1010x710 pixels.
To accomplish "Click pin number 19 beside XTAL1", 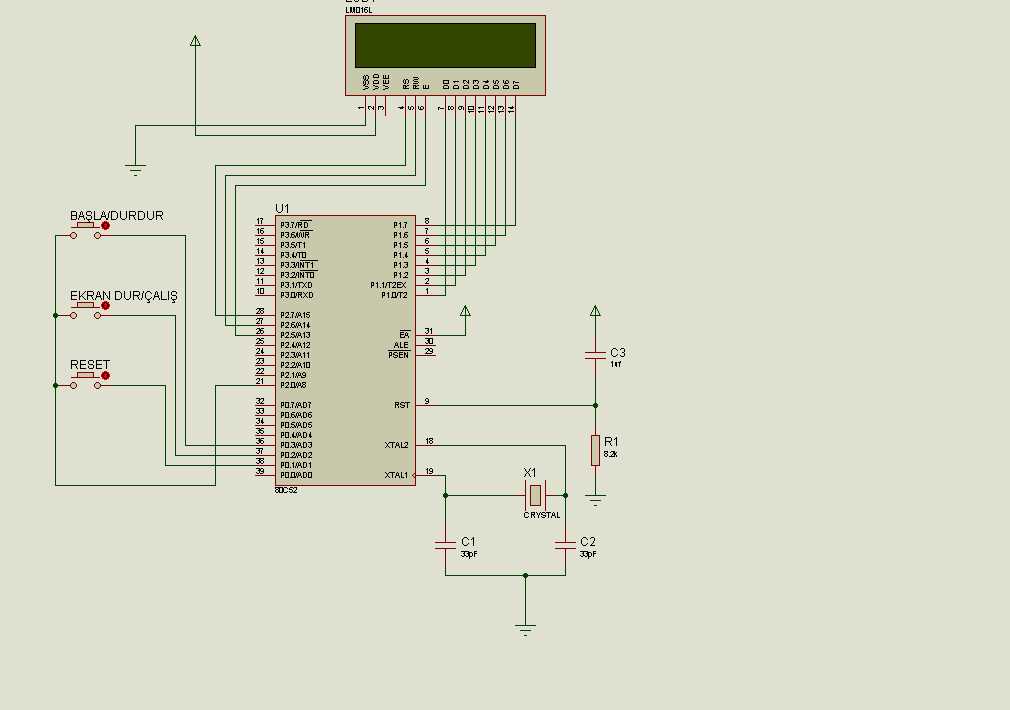I will click(429, 471).
